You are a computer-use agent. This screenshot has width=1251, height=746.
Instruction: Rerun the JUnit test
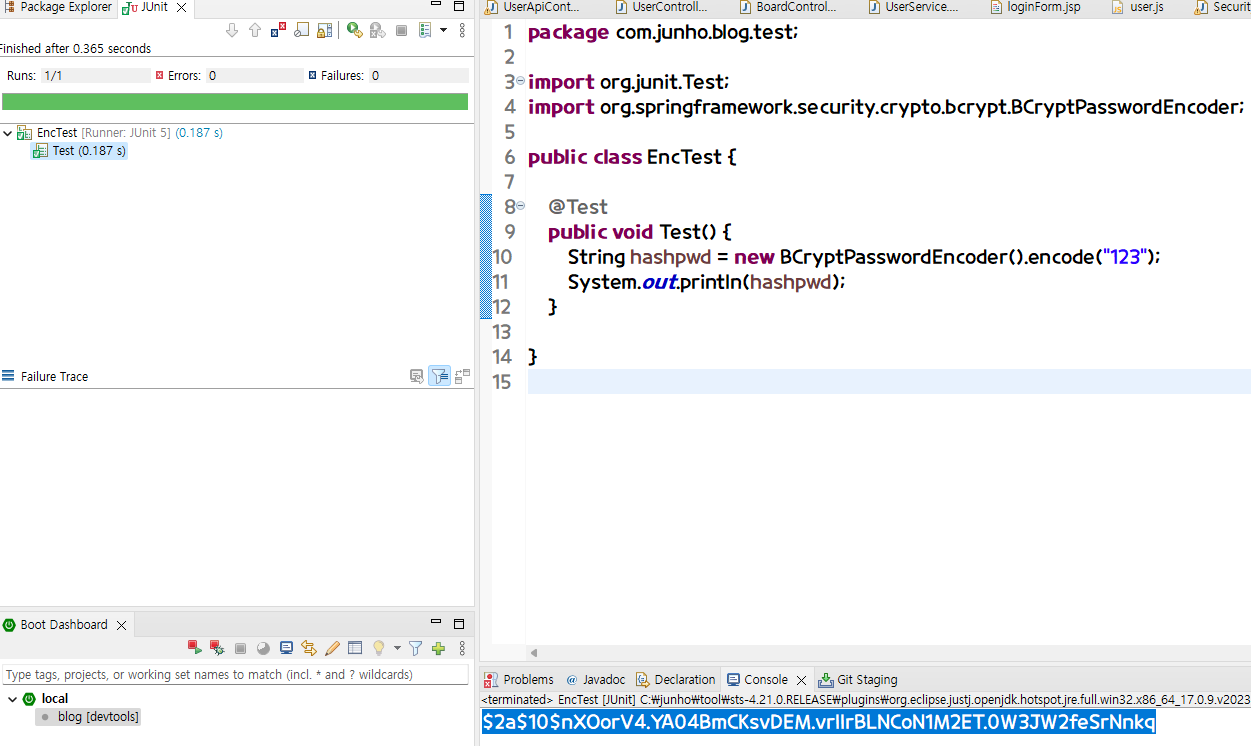click(354, 30)
